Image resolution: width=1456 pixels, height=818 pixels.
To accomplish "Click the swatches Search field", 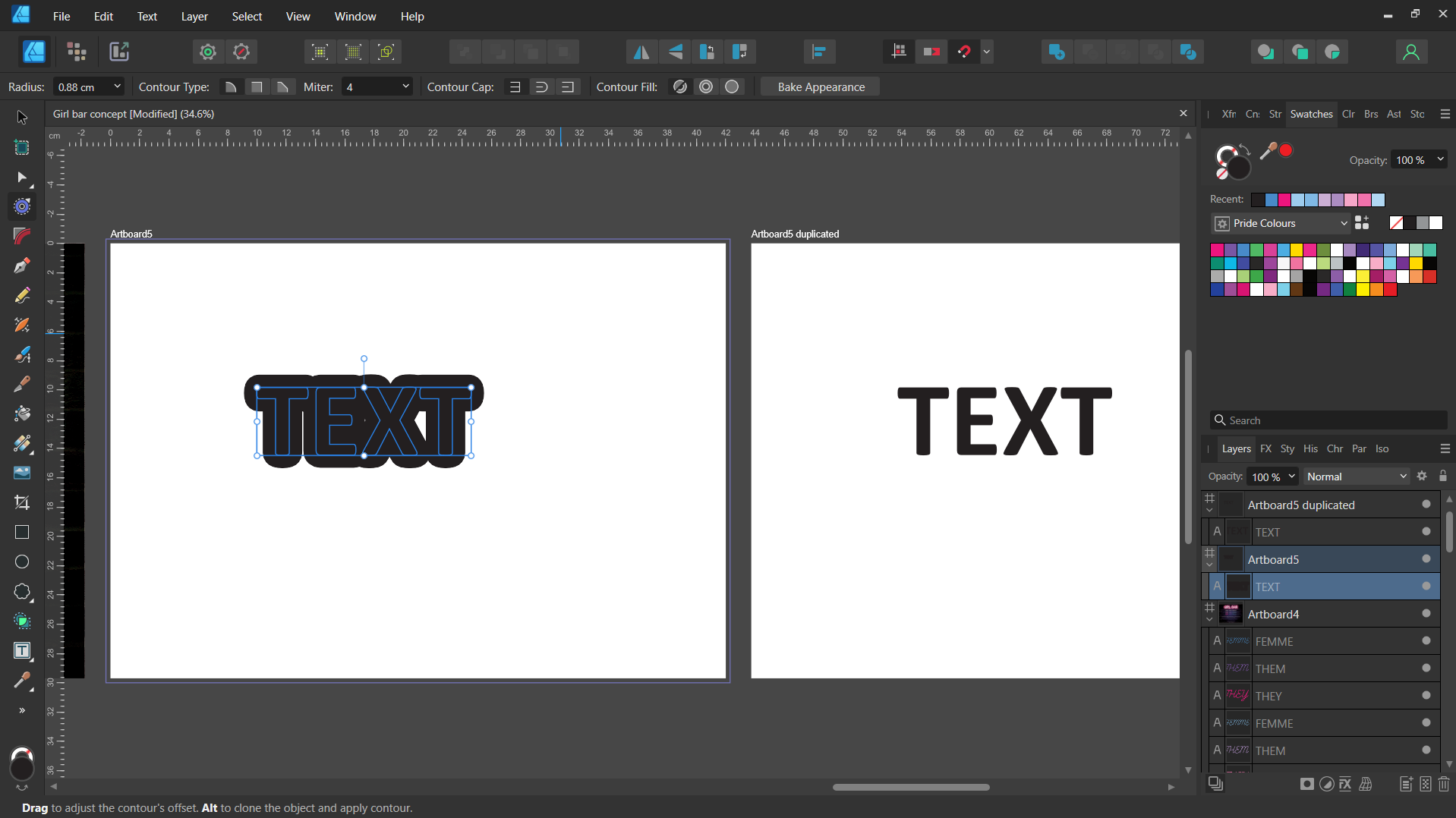I will (1328, 420).
